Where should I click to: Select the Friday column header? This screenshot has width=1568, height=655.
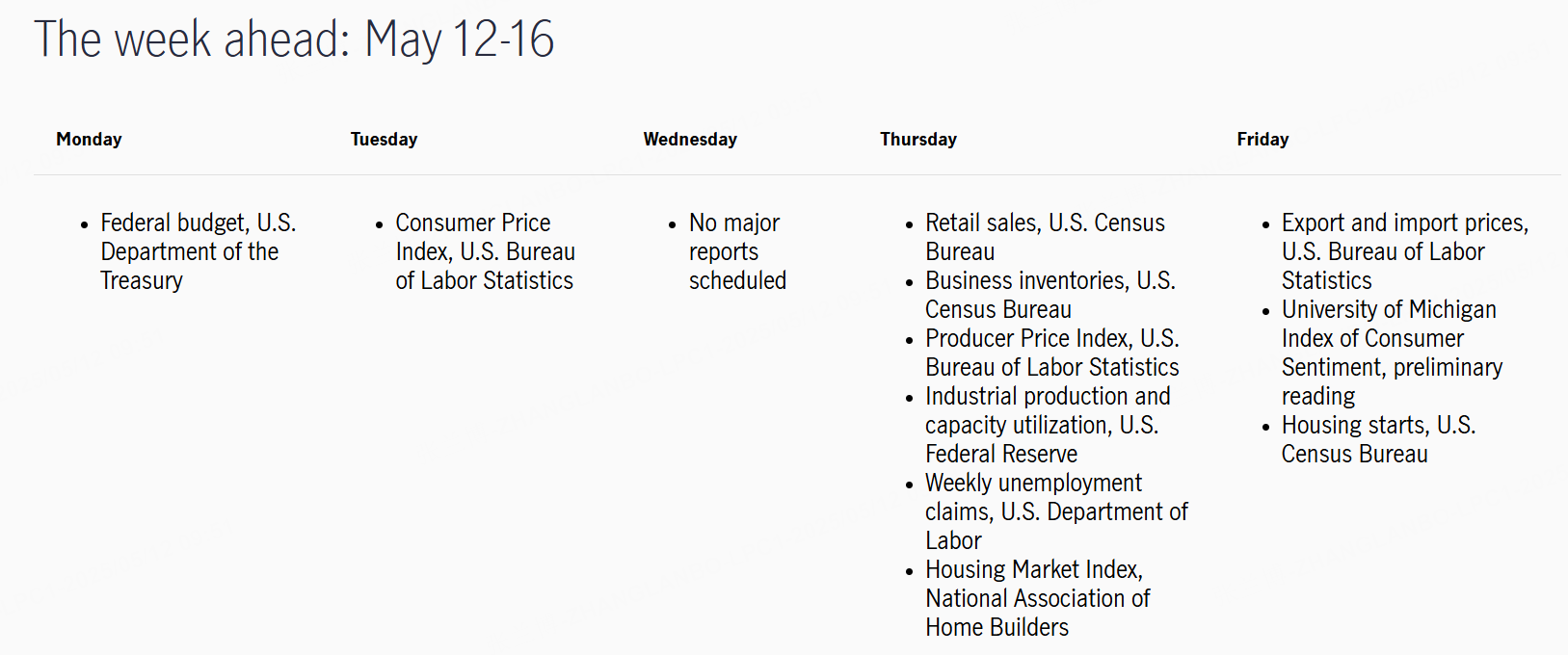click(1262, 140)
